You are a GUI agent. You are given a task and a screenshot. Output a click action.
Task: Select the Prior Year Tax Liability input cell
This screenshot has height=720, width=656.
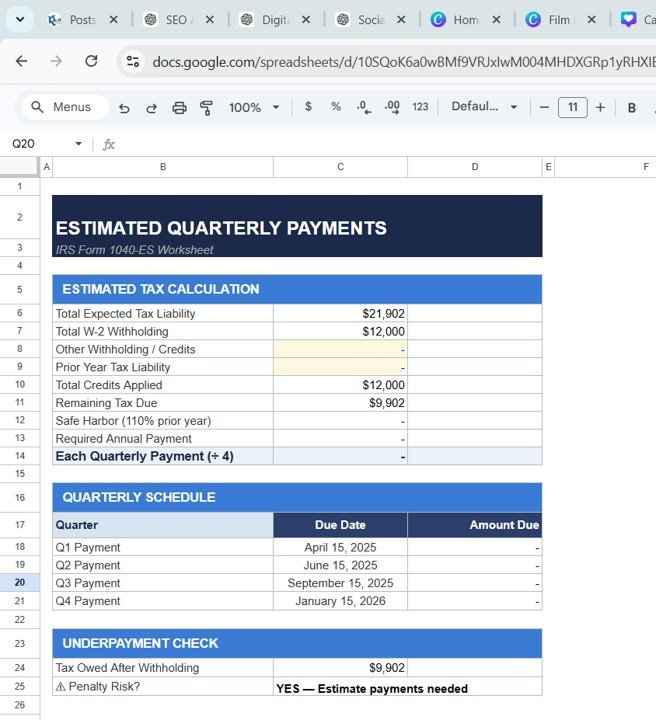[x=340, y=367]
